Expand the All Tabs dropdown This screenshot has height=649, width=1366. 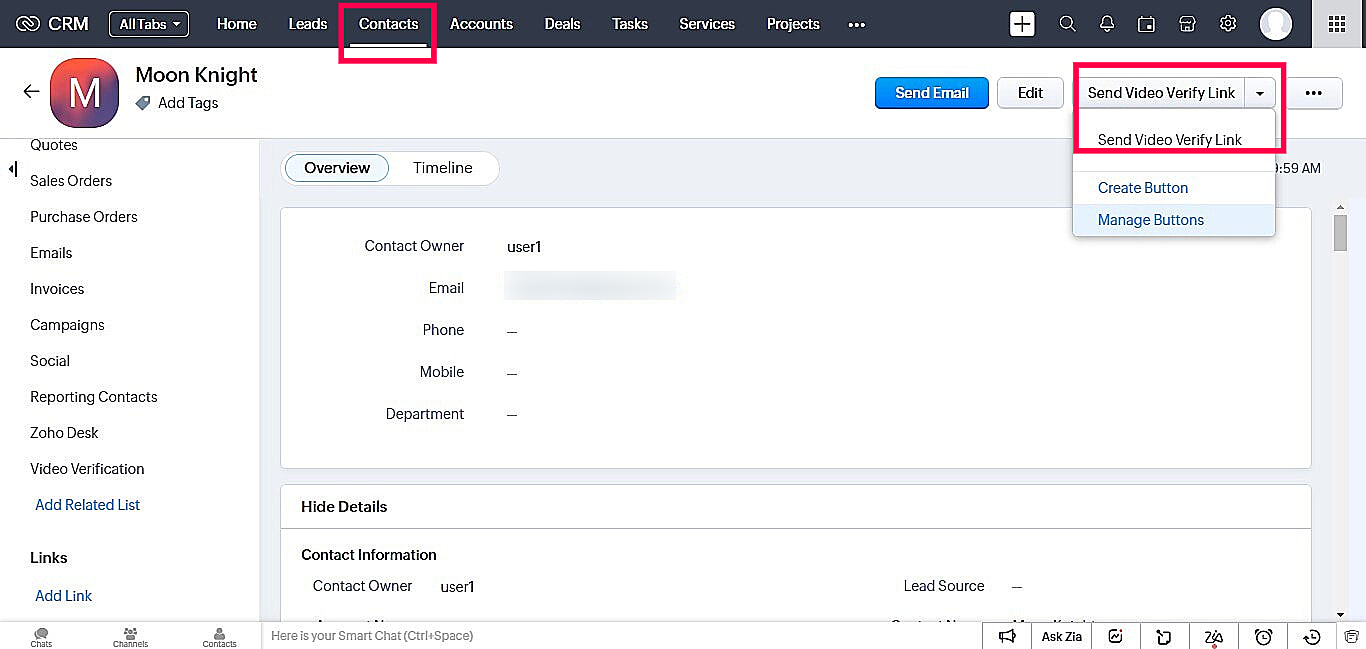[x=149, y=24]
